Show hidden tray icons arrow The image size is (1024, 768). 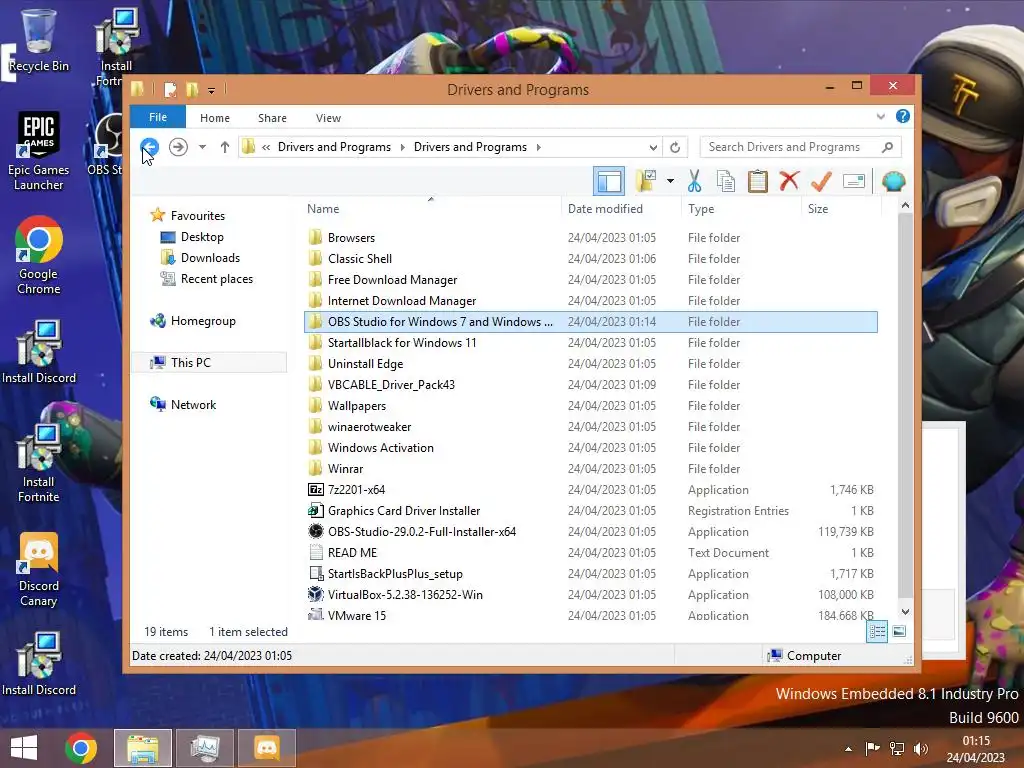(x=848, y=749)
